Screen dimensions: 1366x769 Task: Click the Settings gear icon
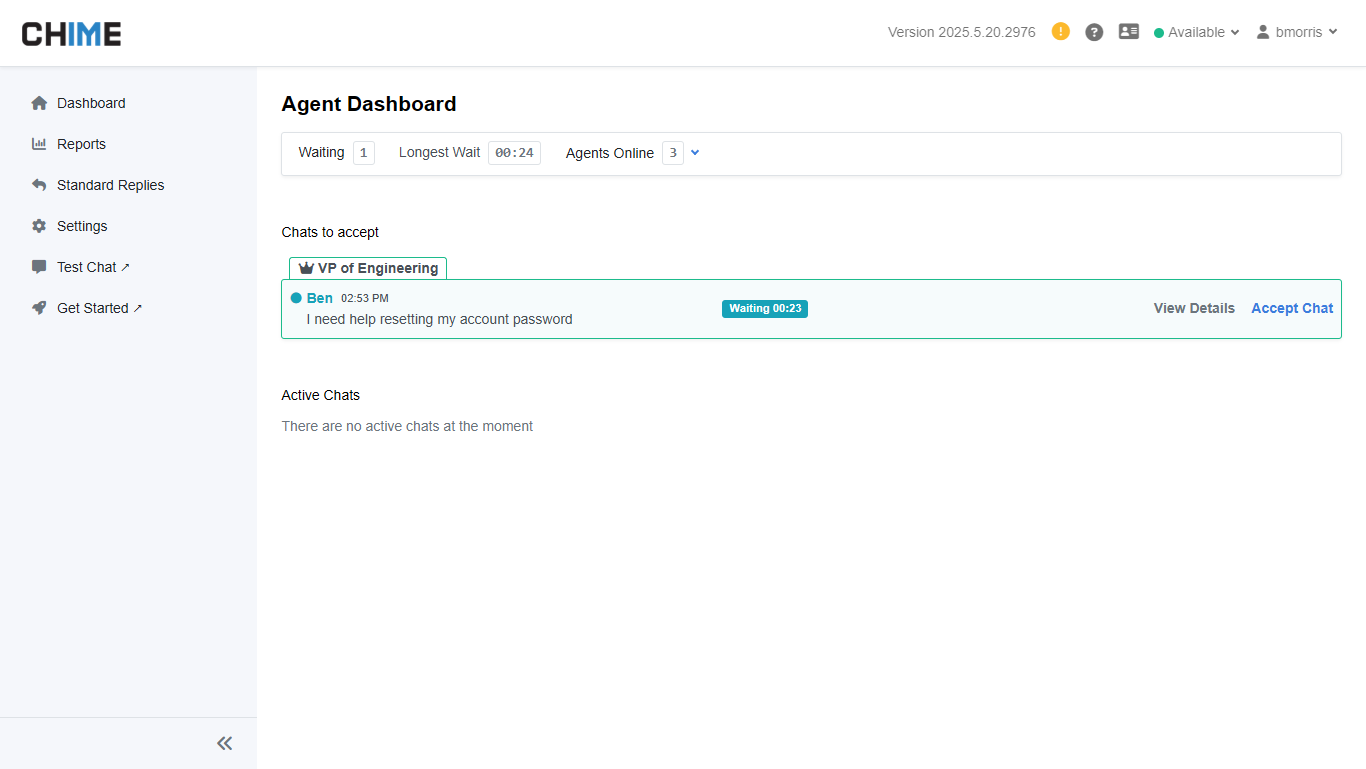(39, 226)
